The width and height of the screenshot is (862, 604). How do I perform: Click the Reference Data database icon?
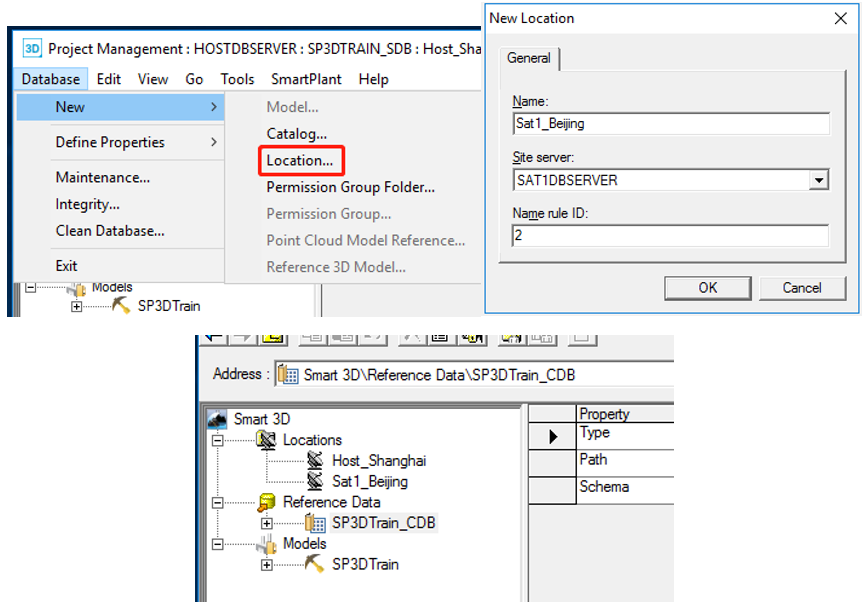[267, 502]
